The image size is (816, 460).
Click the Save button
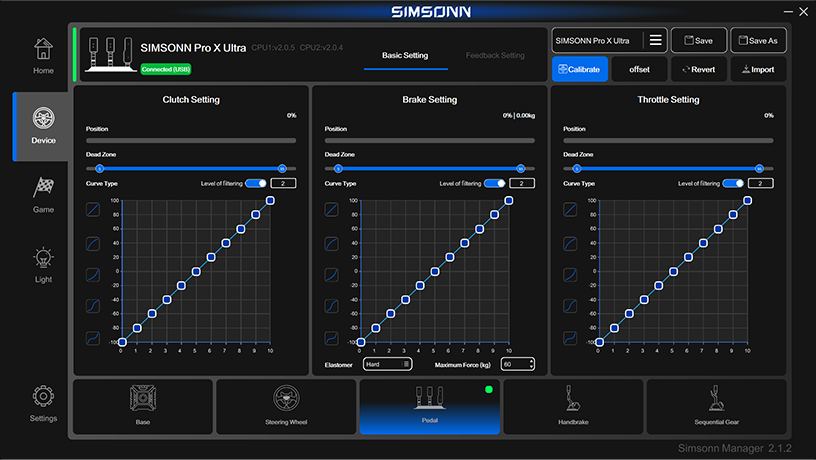coord(699,41)
